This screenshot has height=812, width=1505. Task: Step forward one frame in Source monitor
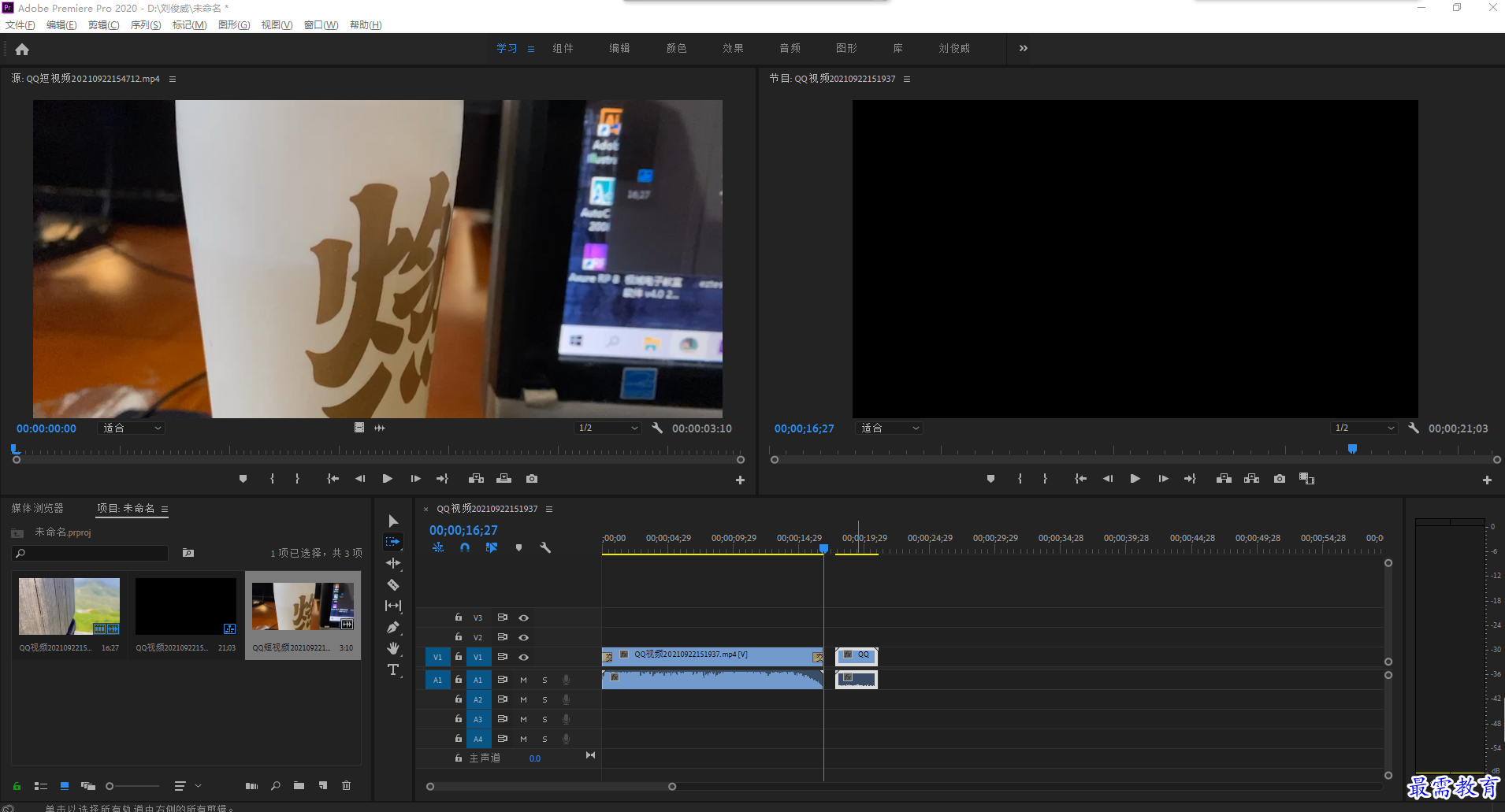415,478
